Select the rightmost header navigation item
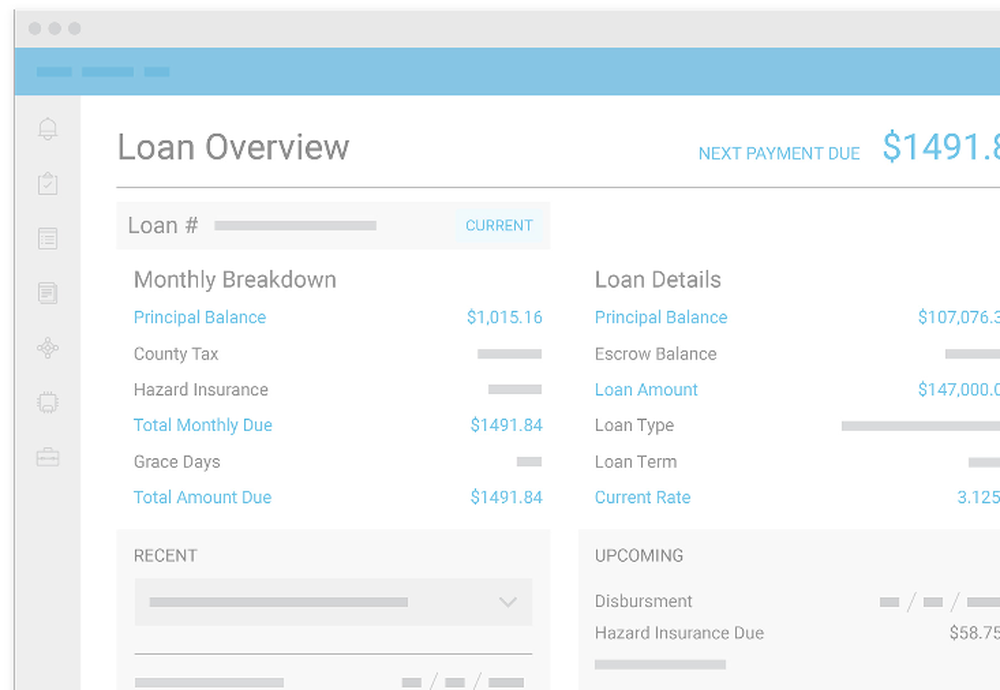The height and width of the screenshot is (690, 1000). click(x=156, y=71)
